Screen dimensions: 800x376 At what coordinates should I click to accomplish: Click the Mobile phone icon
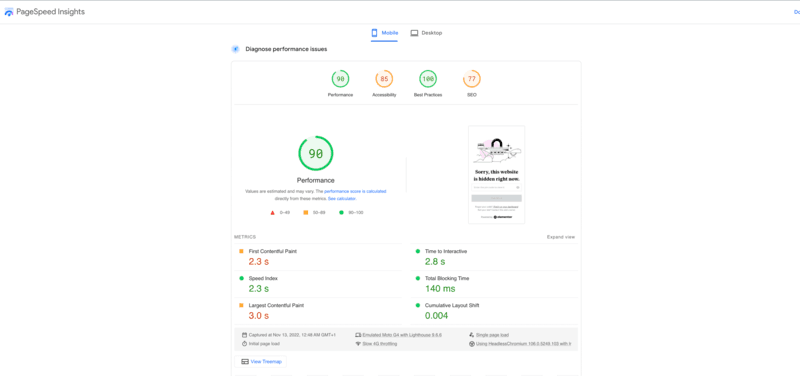tap(374, 33)
